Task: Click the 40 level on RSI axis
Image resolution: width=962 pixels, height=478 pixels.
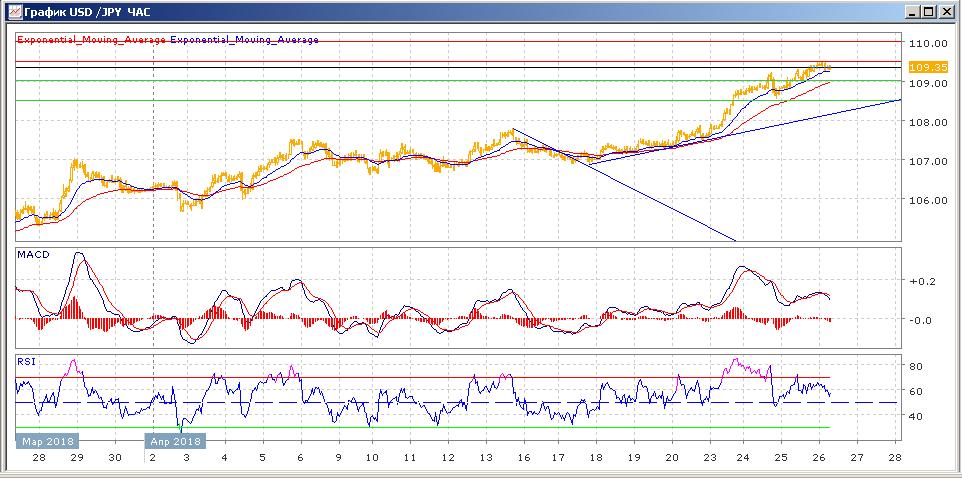Action: [x=914, y=416]
